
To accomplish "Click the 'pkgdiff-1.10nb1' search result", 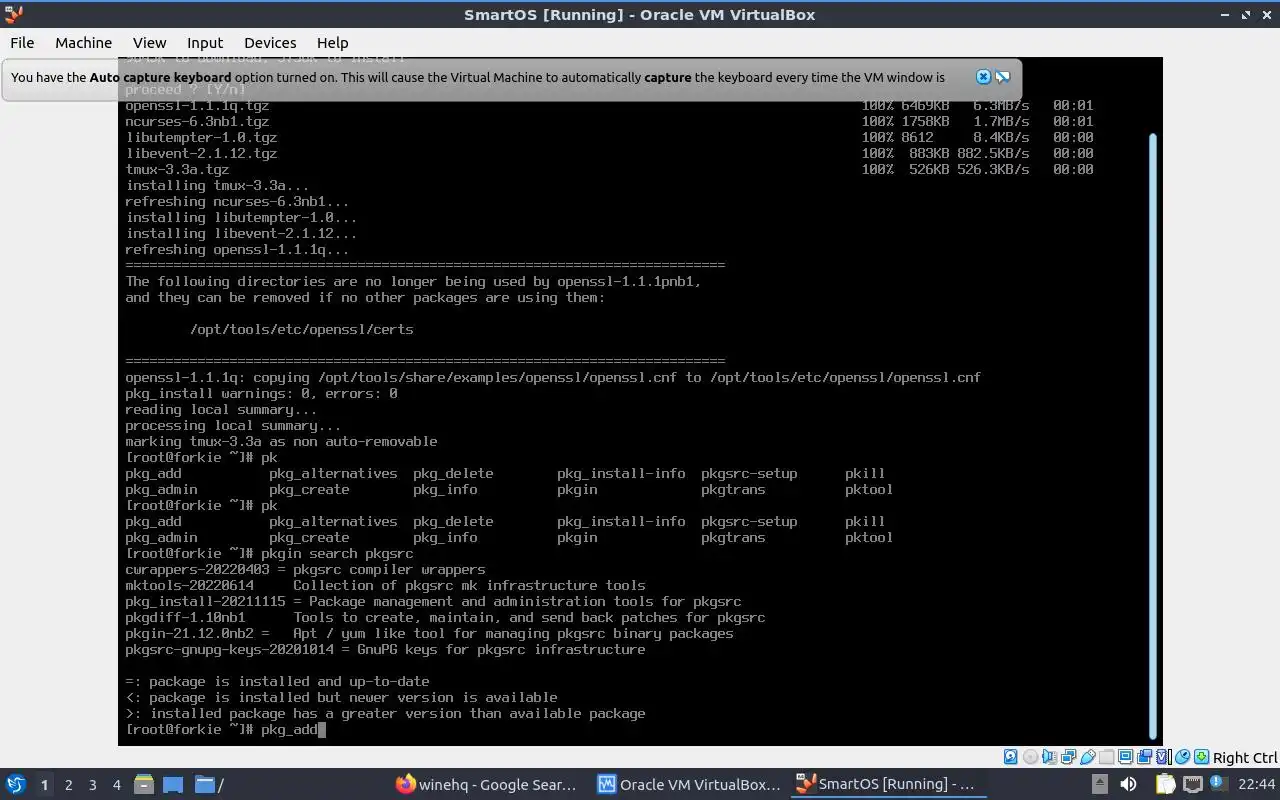I will click(x=445, y=618).
